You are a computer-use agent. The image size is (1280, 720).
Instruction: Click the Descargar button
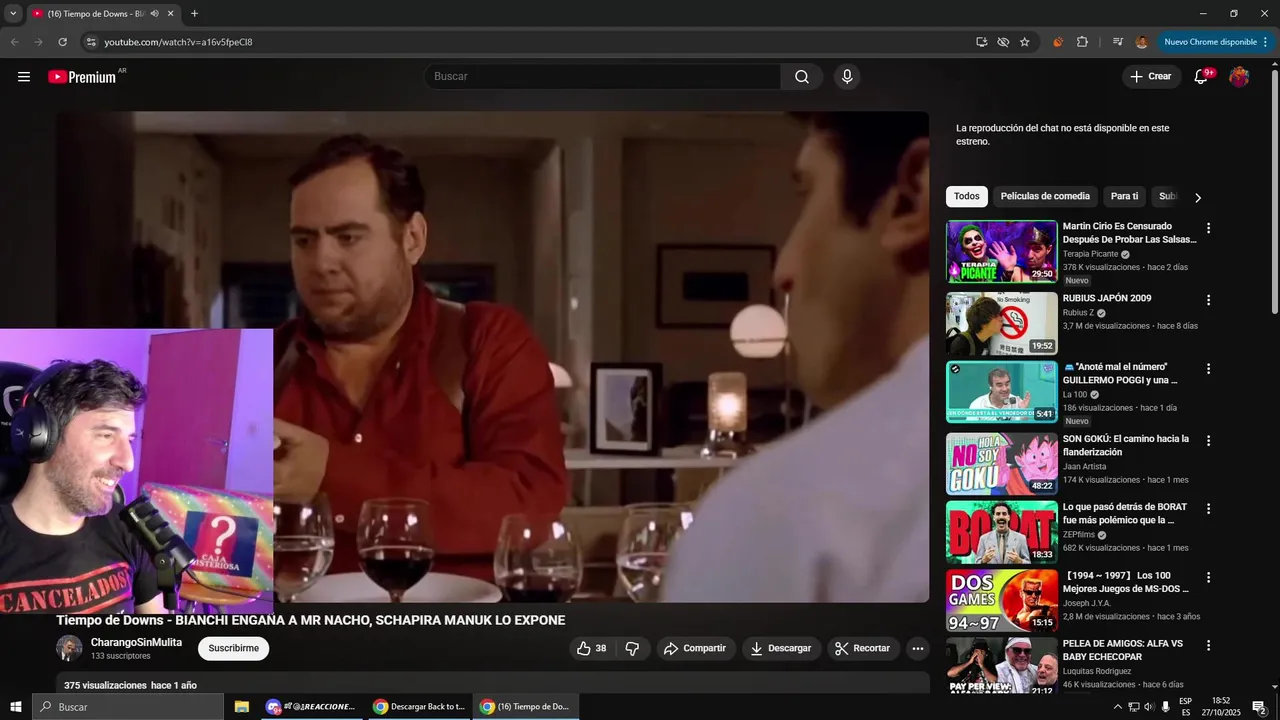[x=781, y=648]
